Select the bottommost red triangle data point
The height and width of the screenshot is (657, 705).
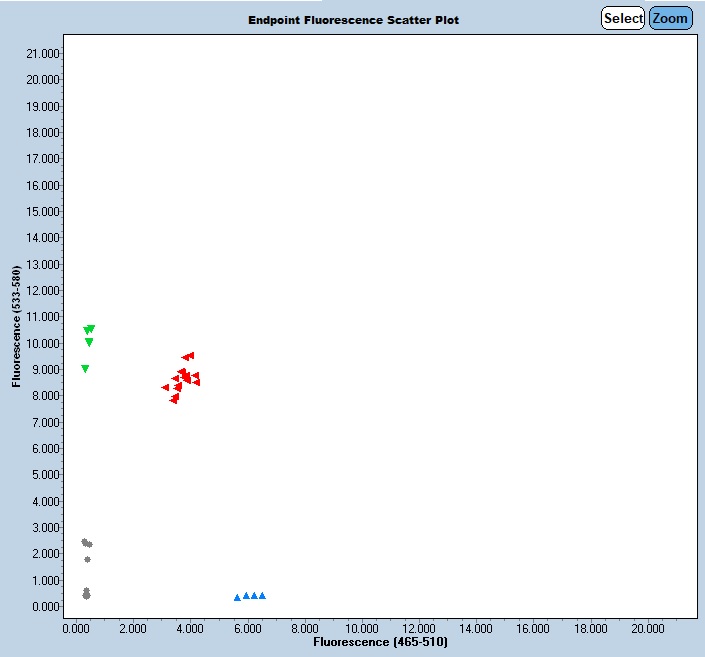point(174,399)
